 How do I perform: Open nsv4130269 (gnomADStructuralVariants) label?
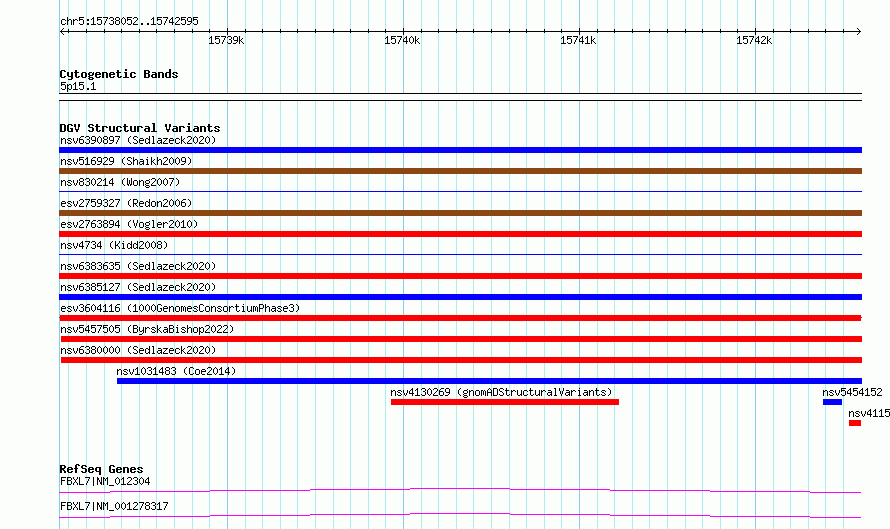[501, 392]
